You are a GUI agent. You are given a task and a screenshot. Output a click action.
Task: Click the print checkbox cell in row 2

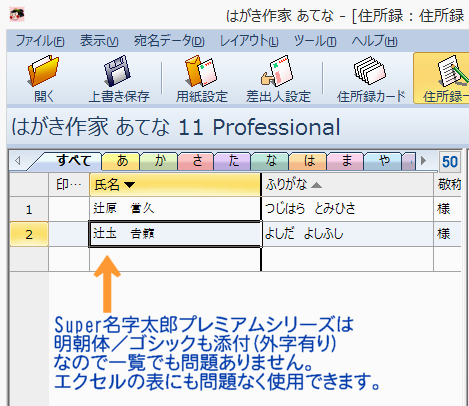[x=69, y=234]
